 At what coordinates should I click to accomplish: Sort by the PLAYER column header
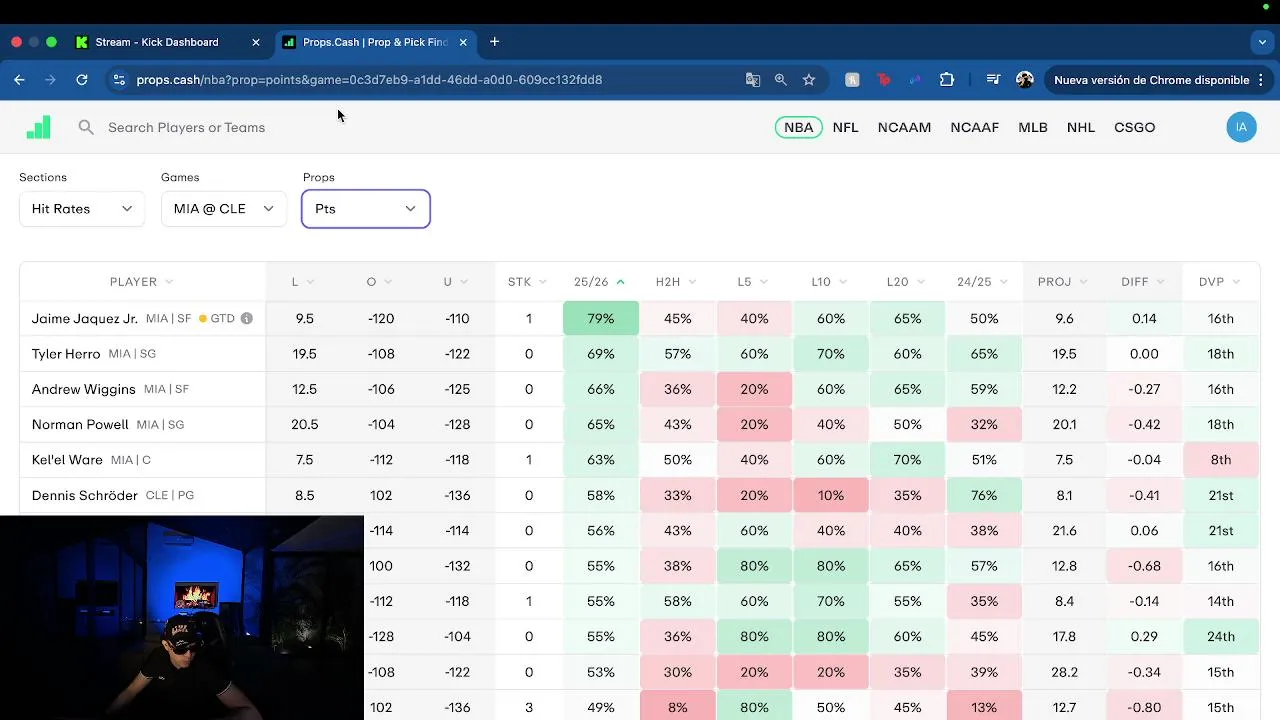coord(142,282)
